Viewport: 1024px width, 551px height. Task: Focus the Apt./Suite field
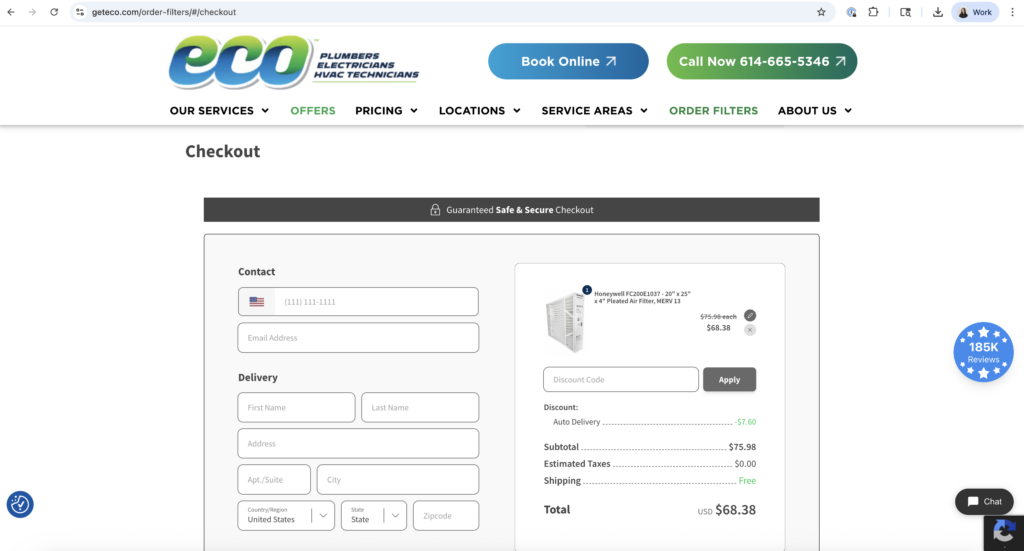coord(274,479)
